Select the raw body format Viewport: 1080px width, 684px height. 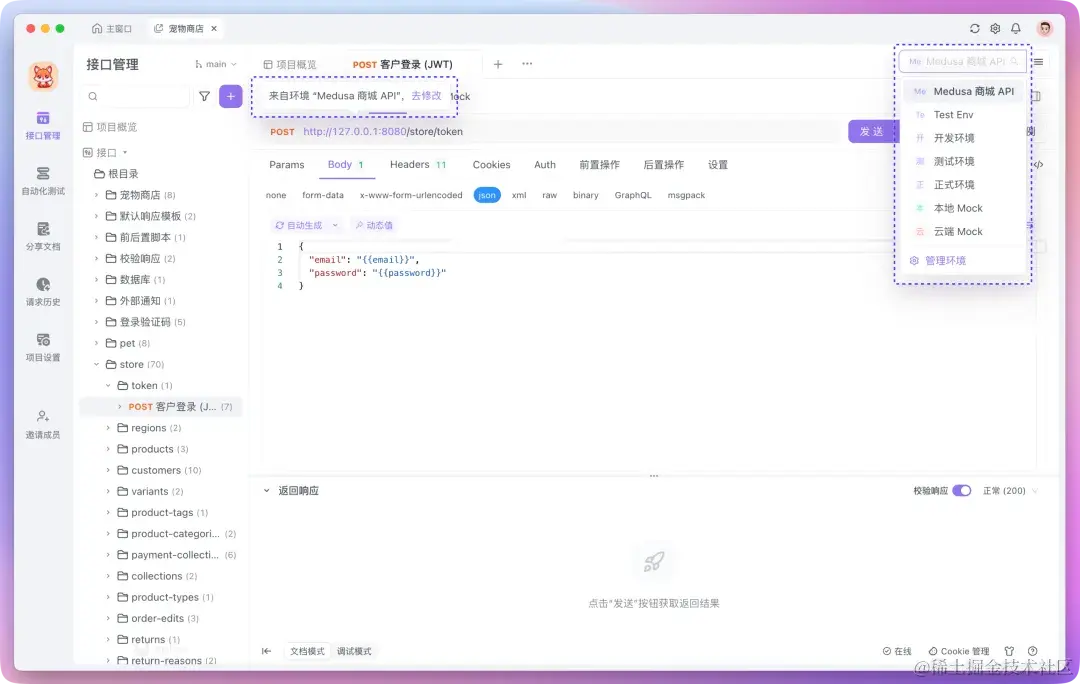click(548, 195)
